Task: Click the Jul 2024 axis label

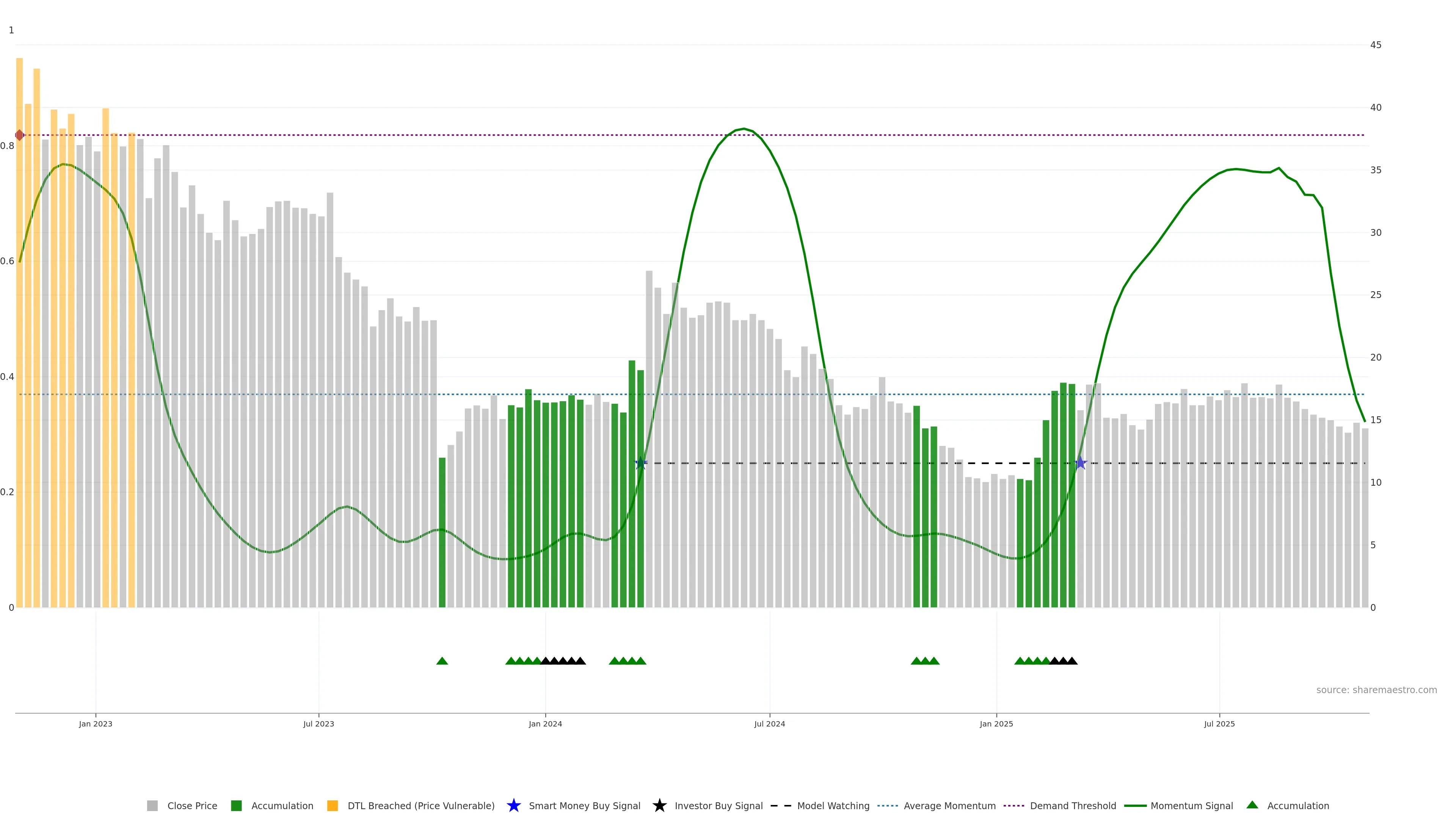Action: (769, 723)
